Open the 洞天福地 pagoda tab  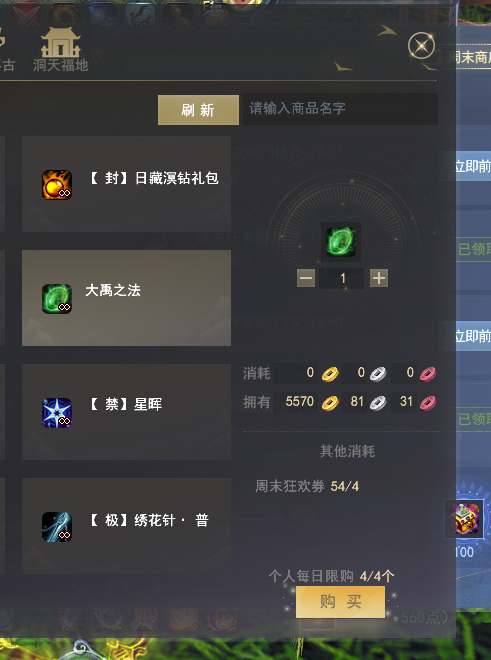point(61,50)
